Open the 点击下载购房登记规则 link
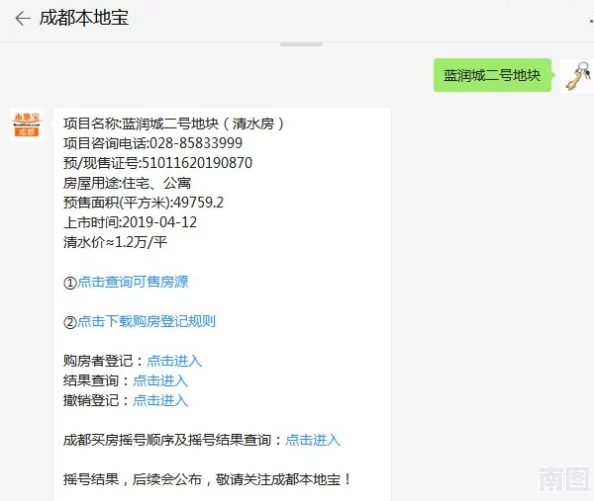The image size is (594, 501). (x=147, y=321)
